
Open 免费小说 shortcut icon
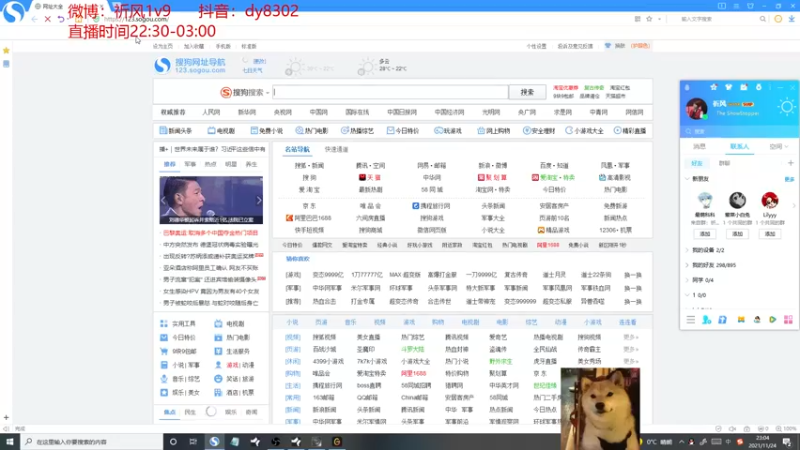point(266,131)
